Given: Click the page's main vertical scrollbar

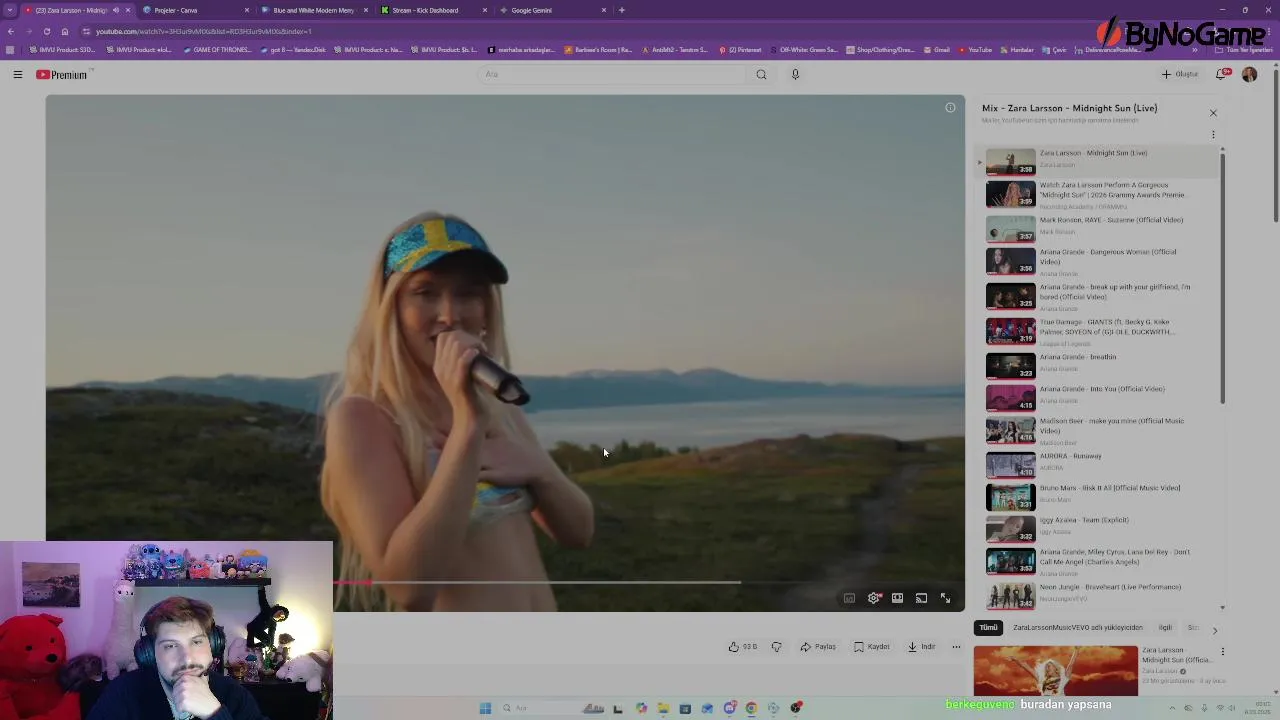Looking at the screenshot, I should click(x=1275, y=145).
